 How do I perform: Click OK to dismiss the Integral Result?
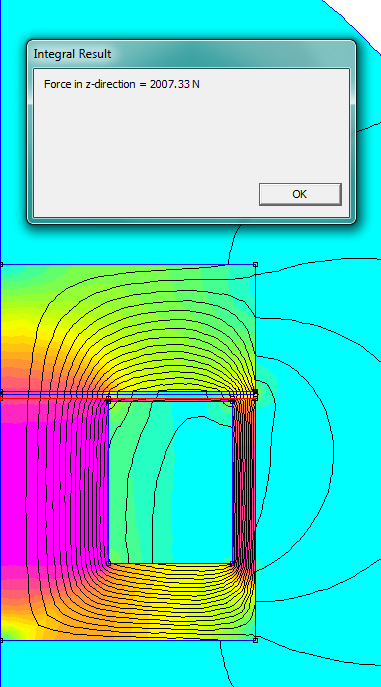pos(300,194)
